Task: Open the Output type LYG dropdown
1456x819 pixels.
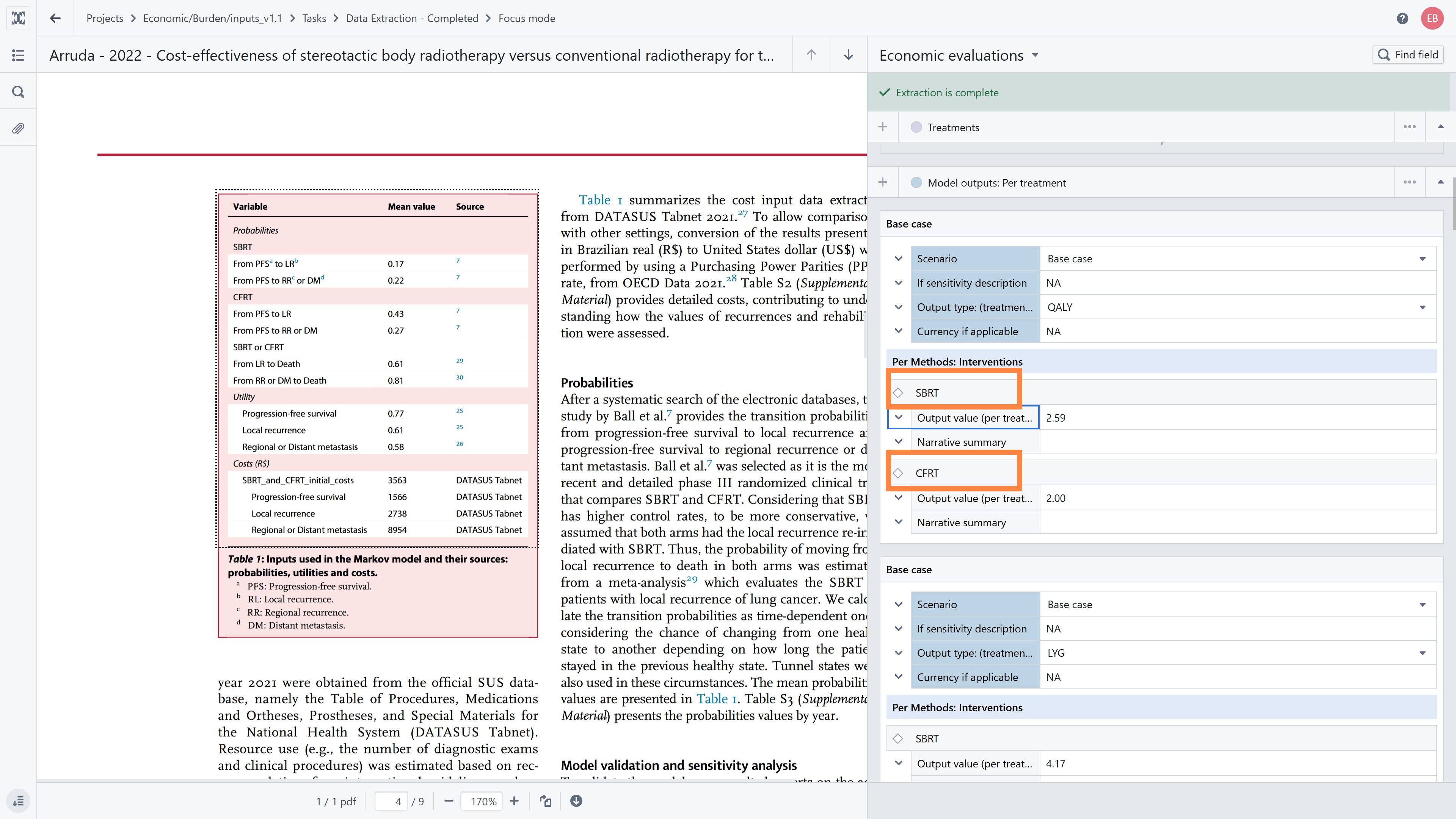Action: (1238, 653)
